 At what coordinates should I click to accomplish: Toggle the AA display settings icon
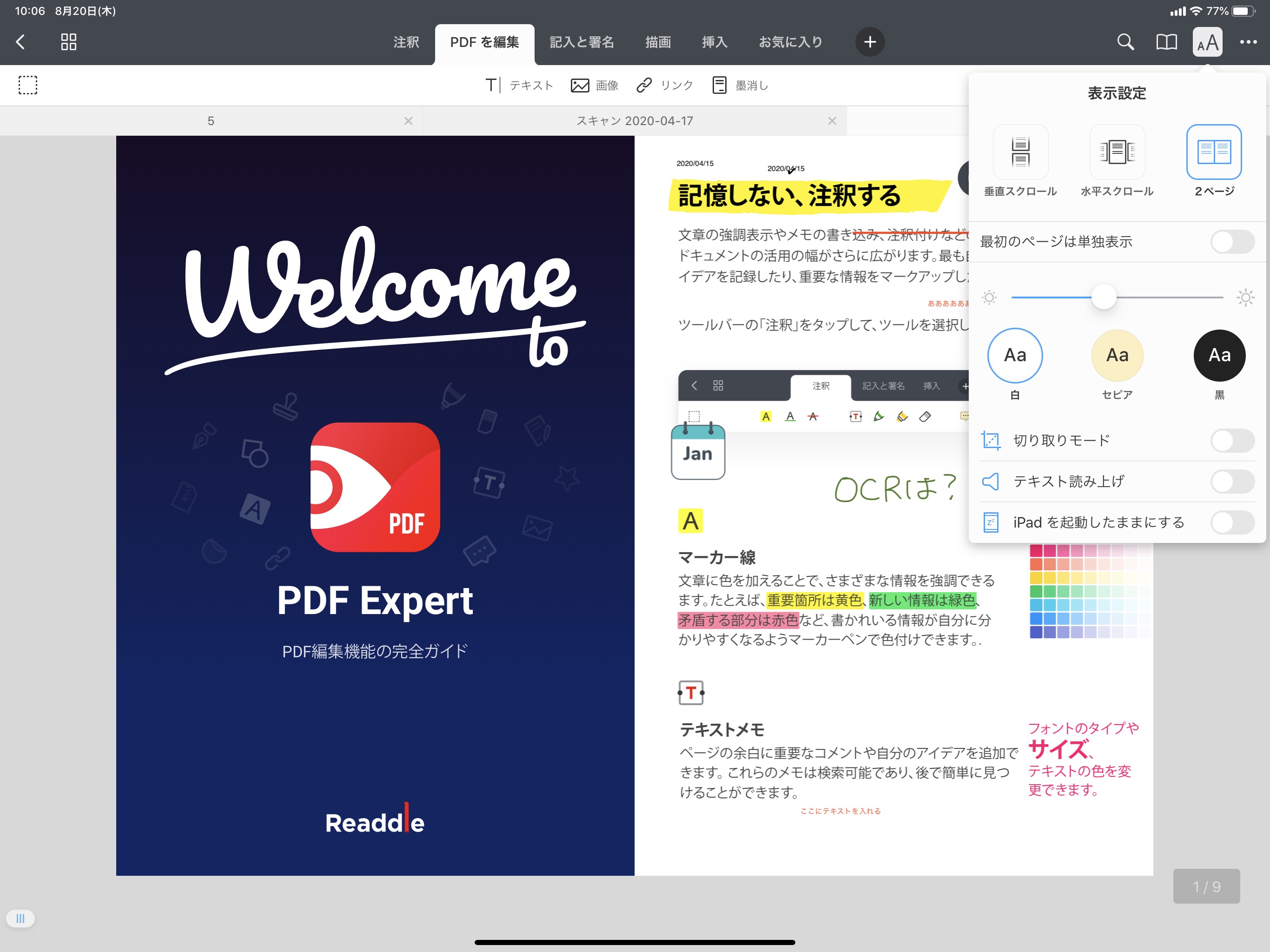coord(1207,42)
